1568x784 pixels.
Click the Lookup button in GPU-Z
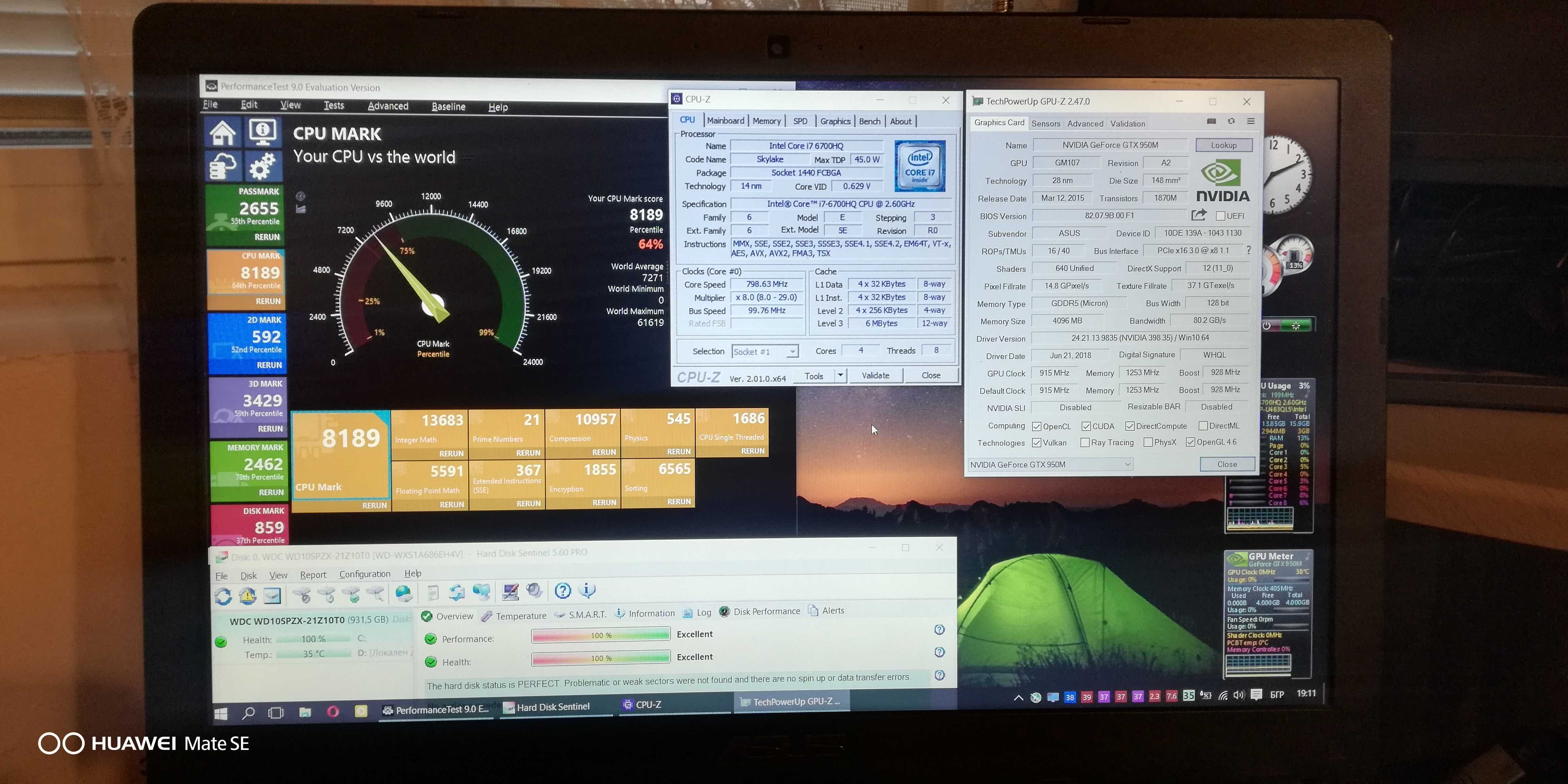pyautogui.click(x=1224, y=145)
